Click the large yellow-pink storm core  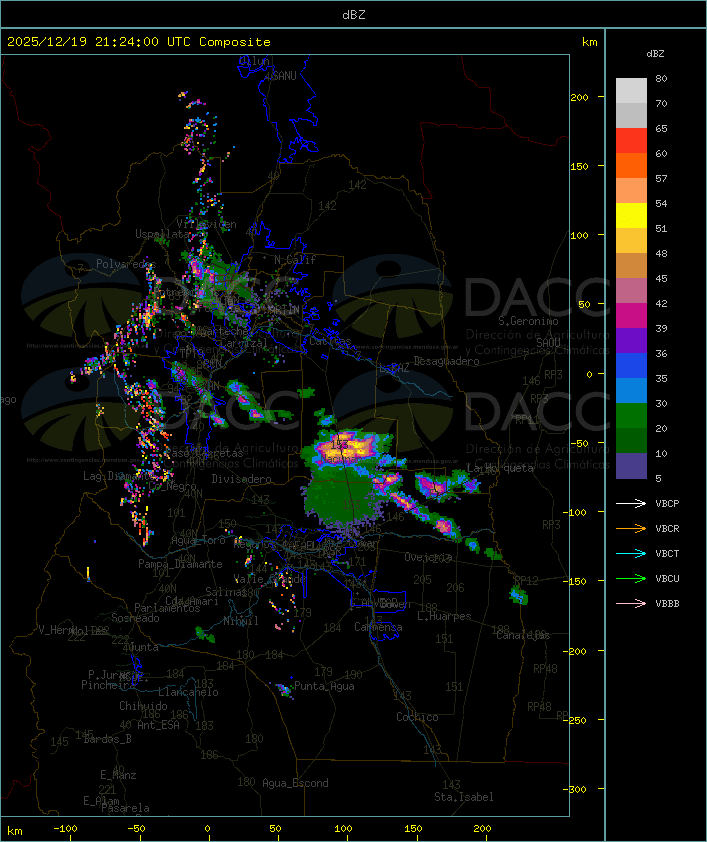pyautogui.click(x=344, y=448)
